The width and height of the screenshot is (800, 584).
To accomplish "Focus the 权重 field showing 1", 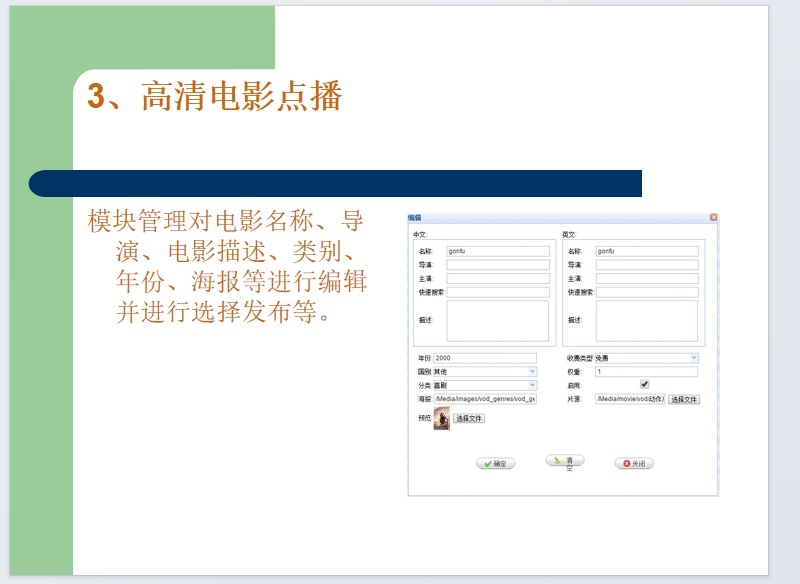I will pyautogui.click(x=646, y=372).
